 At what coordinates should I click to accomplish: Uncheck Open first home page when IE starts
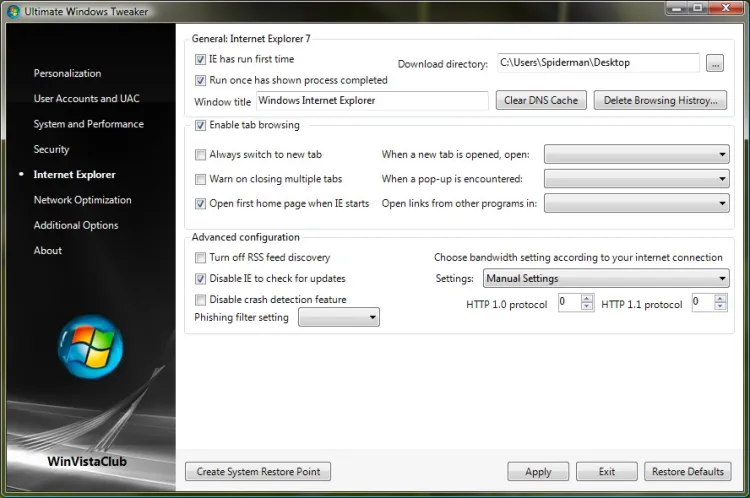pos(200,204)
